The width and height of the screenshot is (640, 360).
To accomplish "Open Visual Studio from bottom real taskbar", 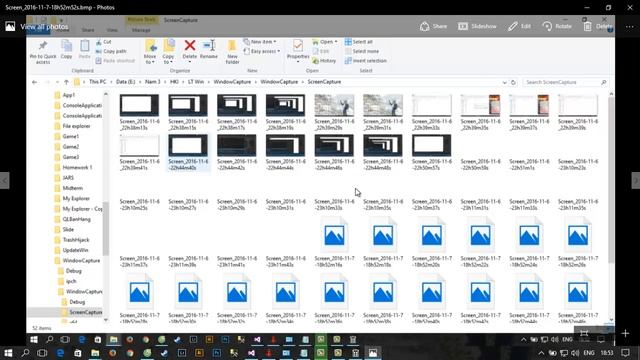I will (x=251, y=353).
